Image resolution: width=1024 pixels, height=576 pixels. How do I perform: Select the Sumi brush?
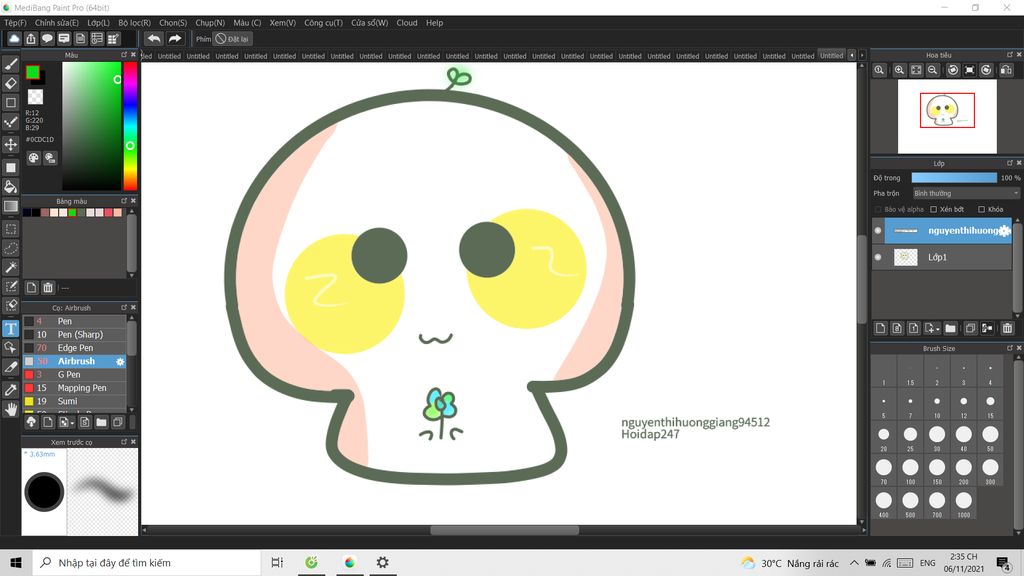click(74, 402)
